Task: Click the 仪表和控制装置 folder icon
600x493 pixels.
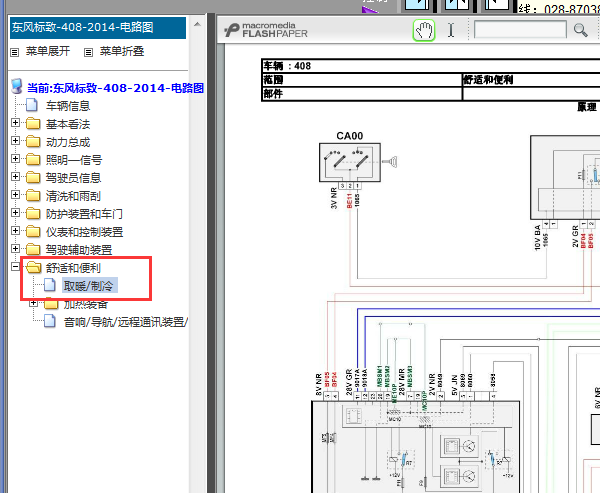Action: point(33,231)
